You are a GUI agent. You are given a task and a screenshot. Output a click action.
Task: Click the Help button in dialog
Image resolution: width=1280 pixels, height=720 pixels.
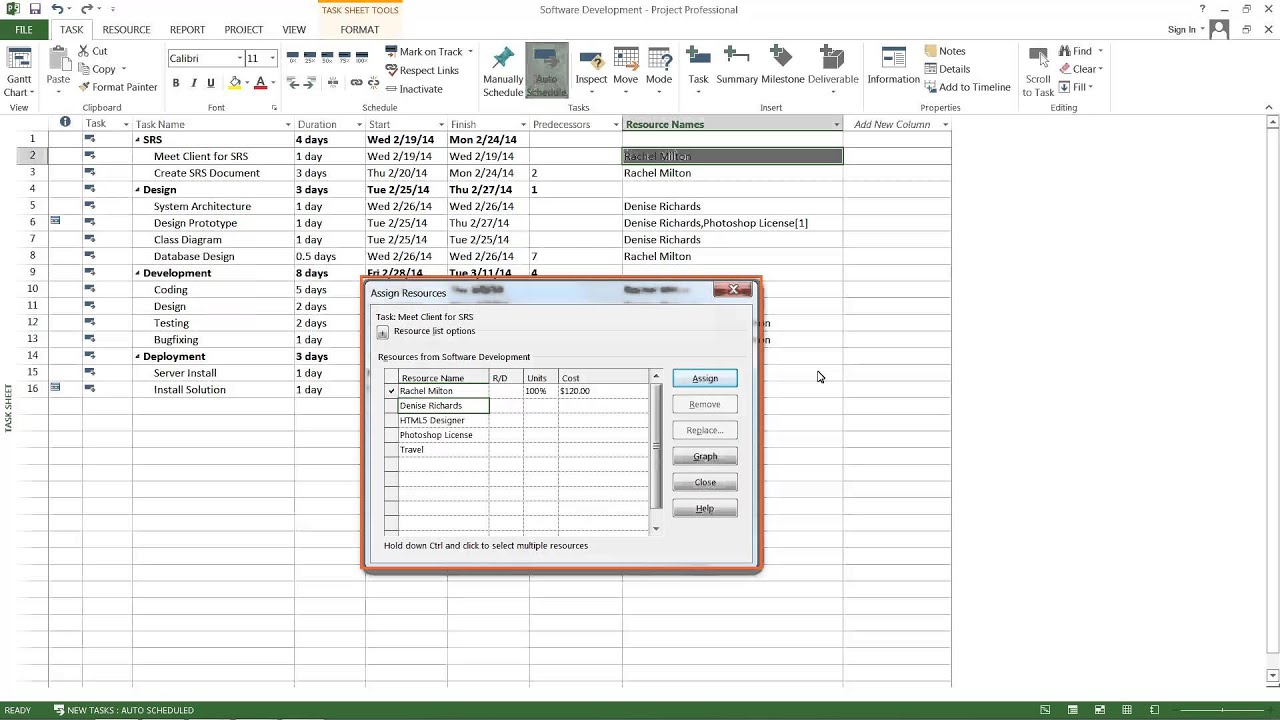click(705, 509)
